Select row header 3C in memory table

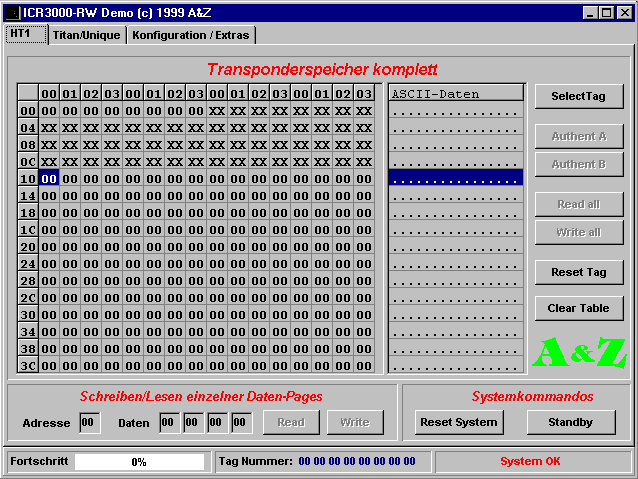28,365
